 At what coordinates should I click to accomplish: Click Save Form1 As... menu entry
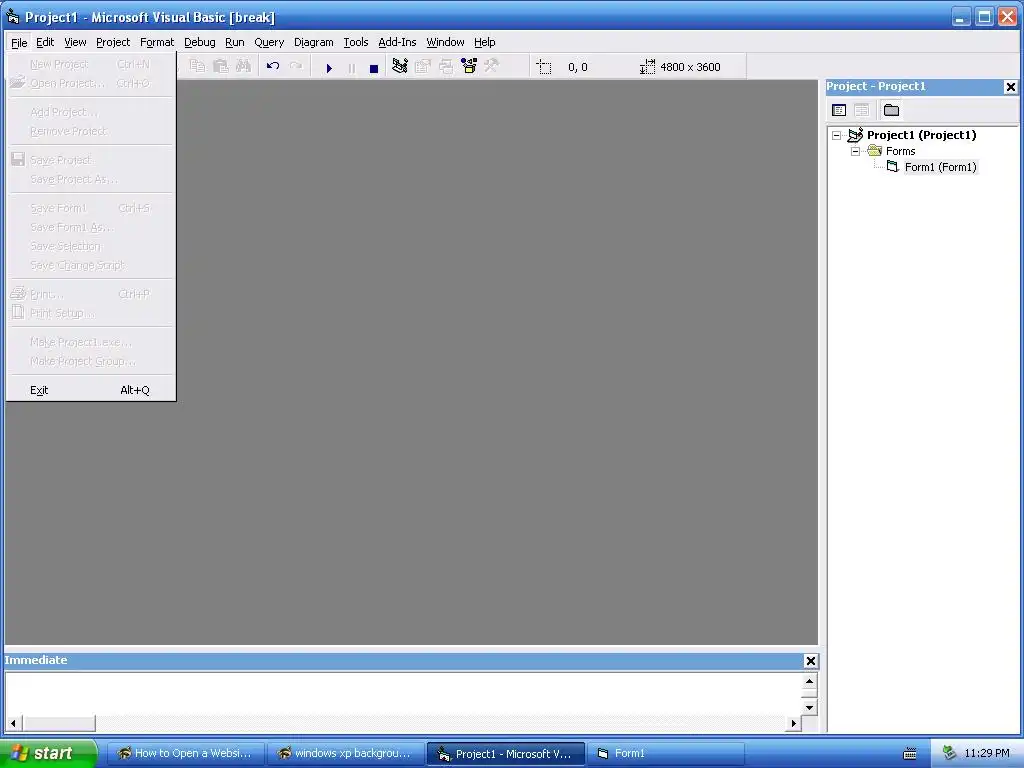click(91, 227)
